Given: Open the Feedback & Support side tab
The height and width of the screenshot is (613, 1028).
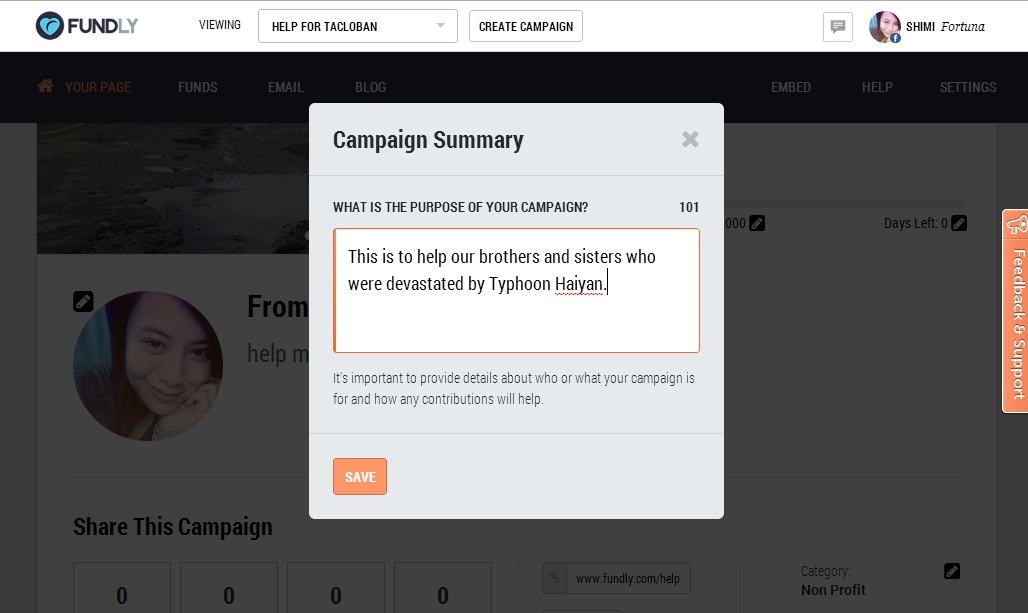Looking at the screenshot, I should coord(1016,311).
